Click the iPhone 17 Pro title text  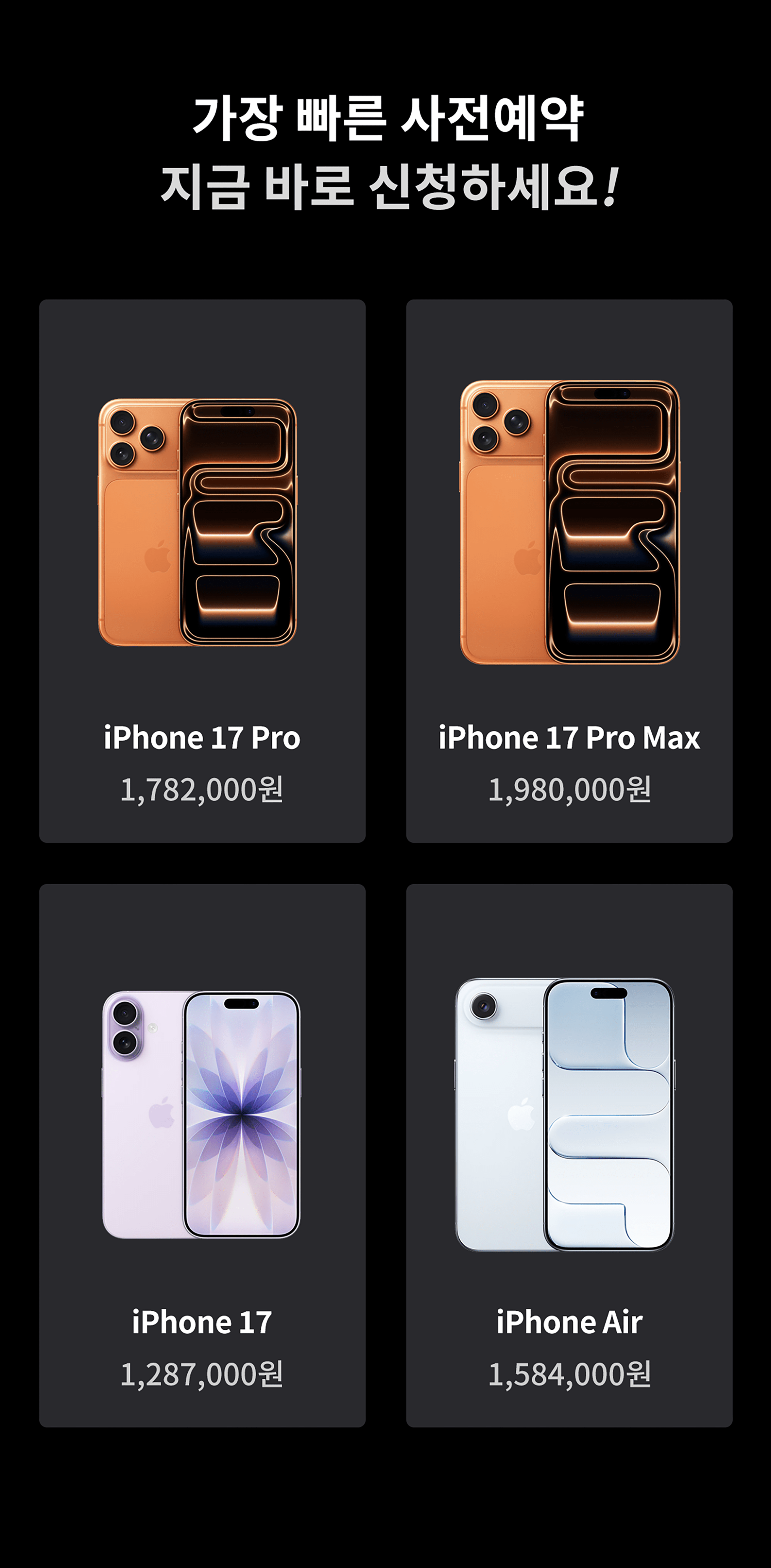coord(202,738)
